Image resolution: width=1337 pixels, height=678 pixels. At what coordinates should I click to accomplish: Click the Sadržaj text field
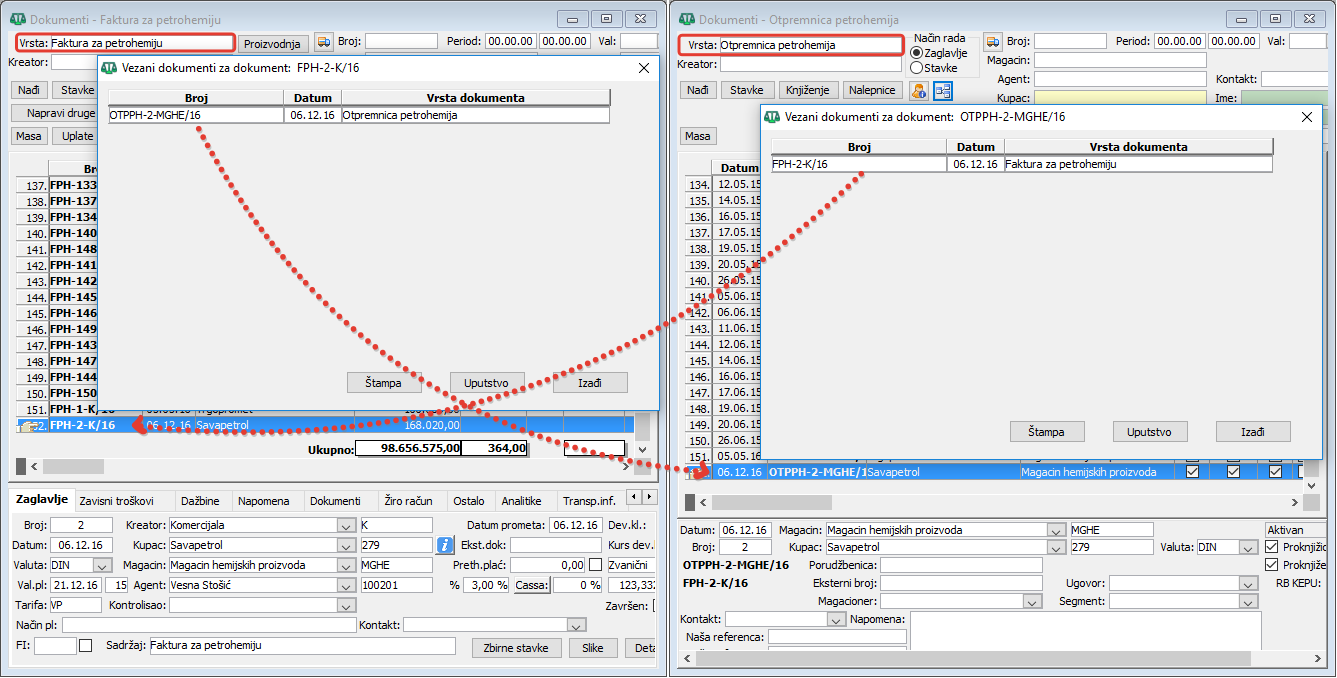pyautogui.click(x=300, y=646)
